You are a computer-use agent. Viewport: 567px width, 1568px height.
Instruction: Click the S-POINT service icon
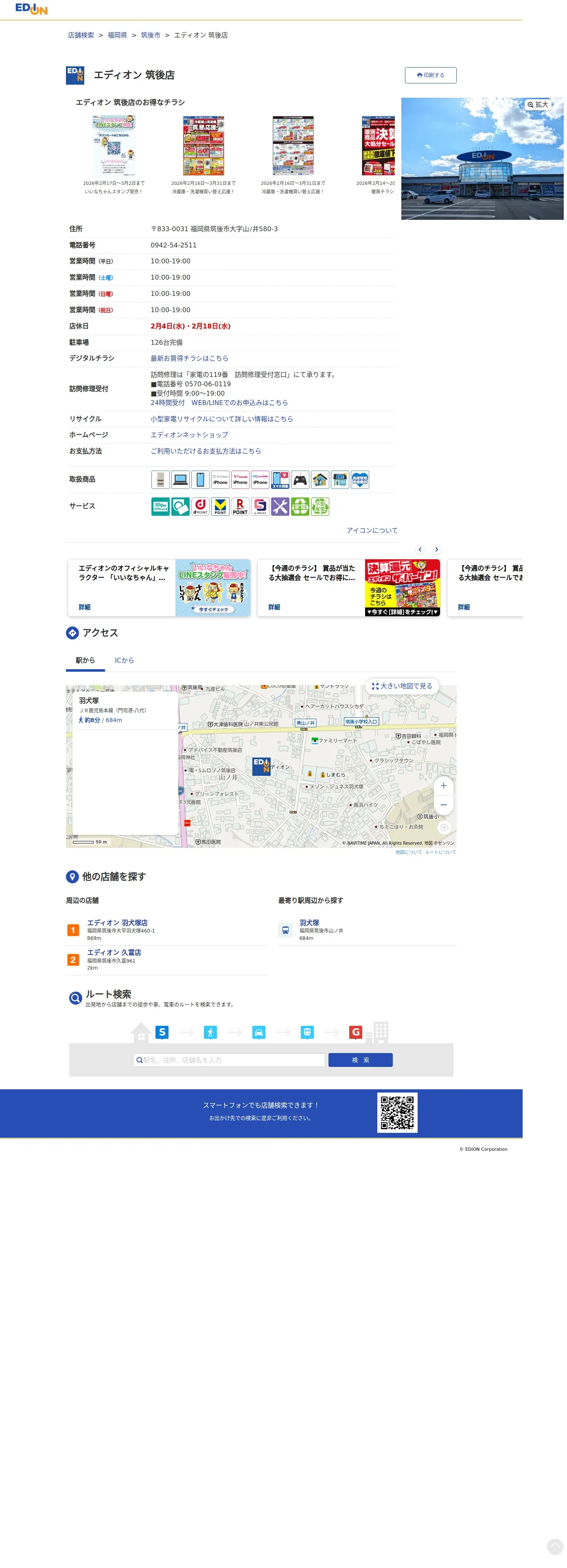[261, 507]
